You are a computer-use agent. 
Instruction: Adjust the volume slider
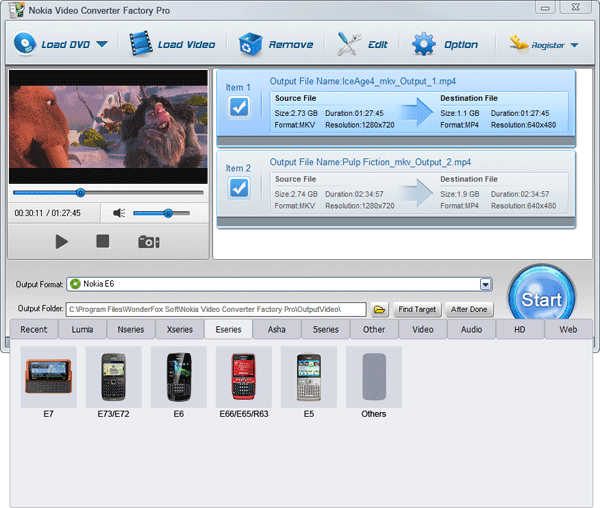tap(161, 213)
